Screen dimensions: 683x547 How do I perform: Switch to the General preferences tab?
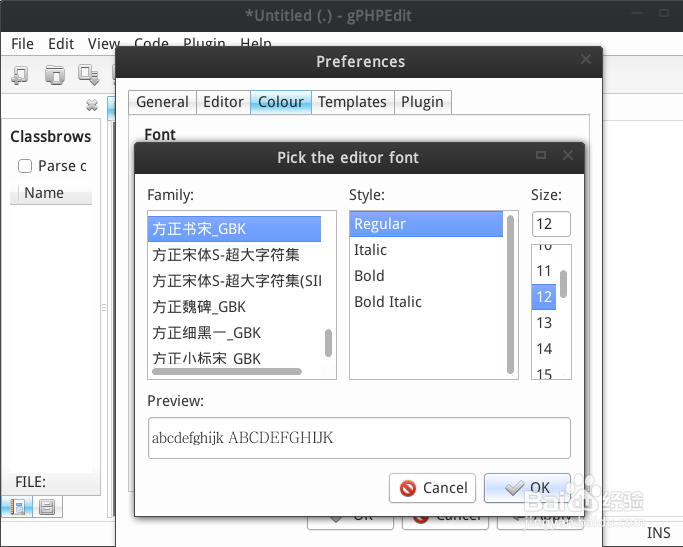coord(162,102)
